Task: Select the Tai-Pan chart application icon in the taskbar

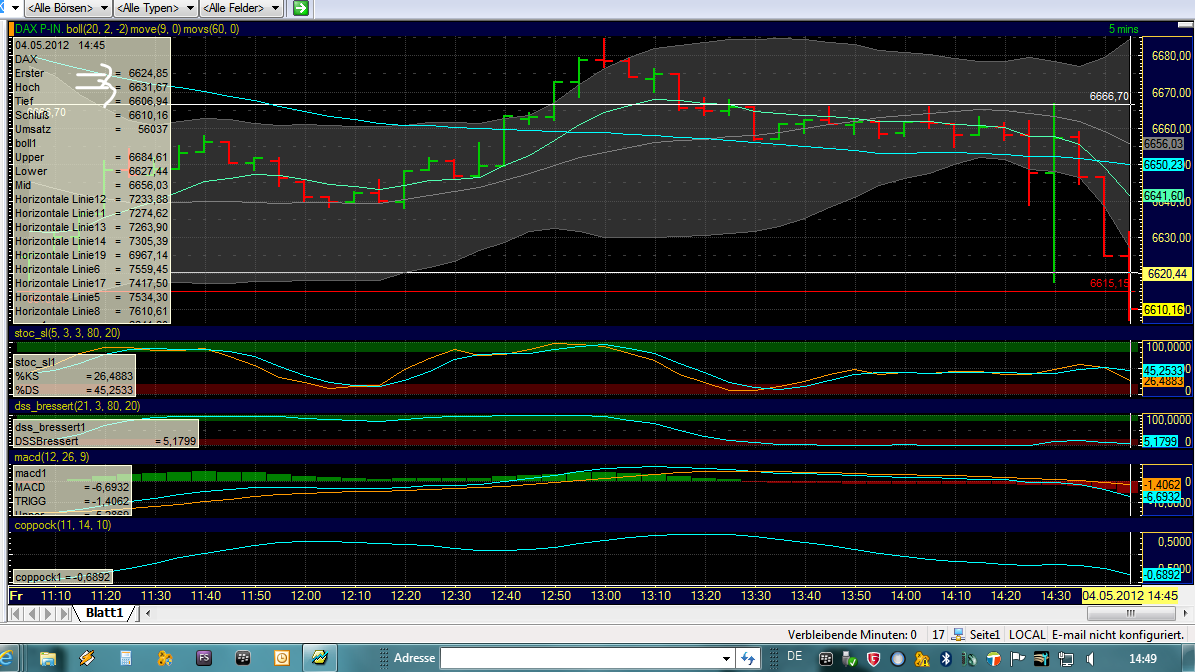Action: coord(318,657)
